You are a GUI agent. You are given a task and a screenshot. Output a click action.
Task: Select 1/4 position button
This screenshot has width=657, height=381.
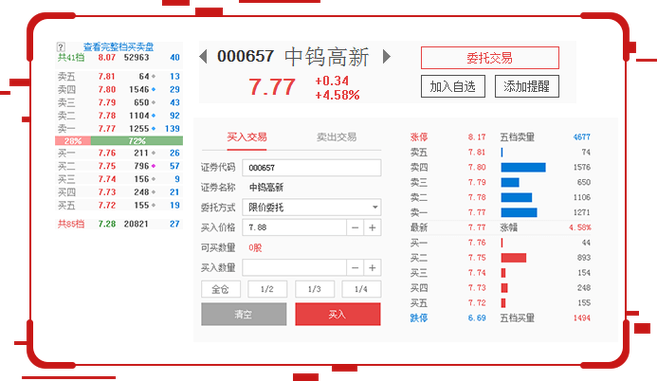(x=361, y=289)
